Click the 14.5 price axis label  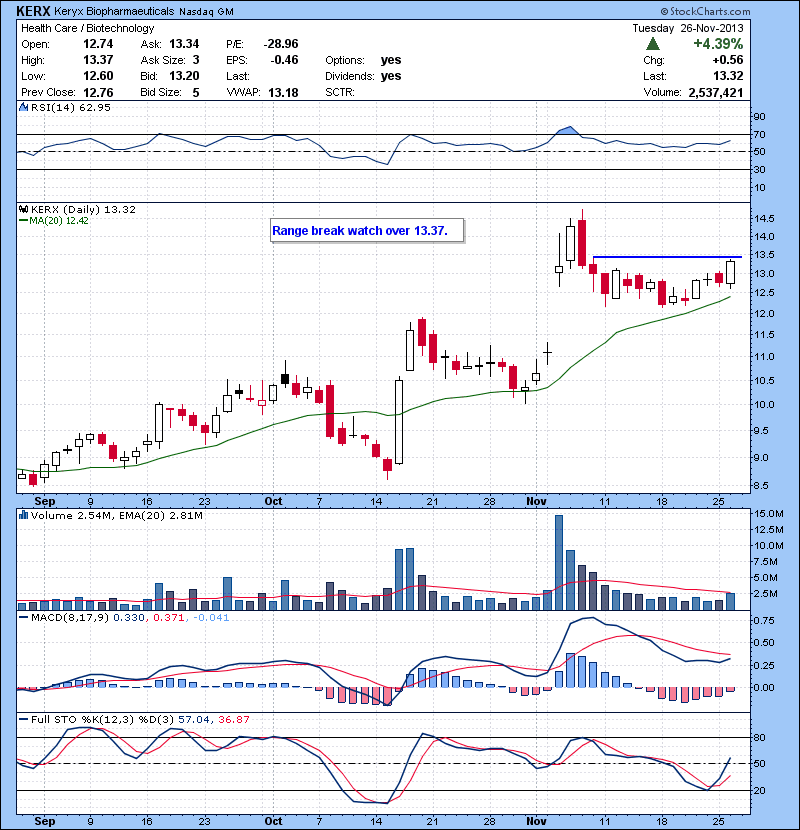(x=764, y=218)
